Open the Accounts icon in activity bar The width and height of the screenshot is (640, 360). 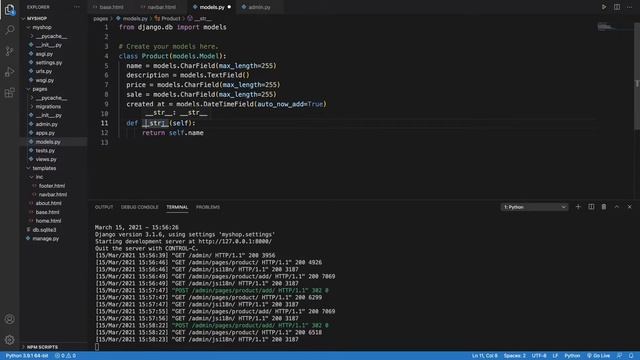[9, 319]
